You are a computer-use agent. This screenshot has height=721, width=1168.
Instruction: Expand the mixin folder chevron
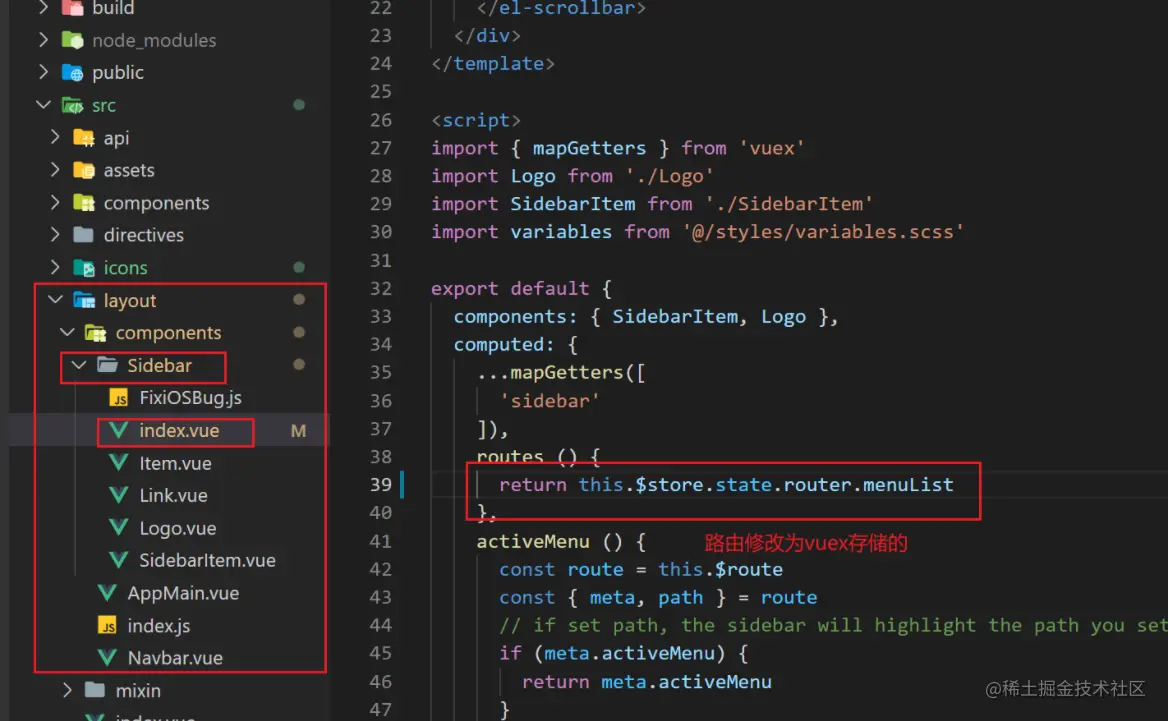coord(67,690)
